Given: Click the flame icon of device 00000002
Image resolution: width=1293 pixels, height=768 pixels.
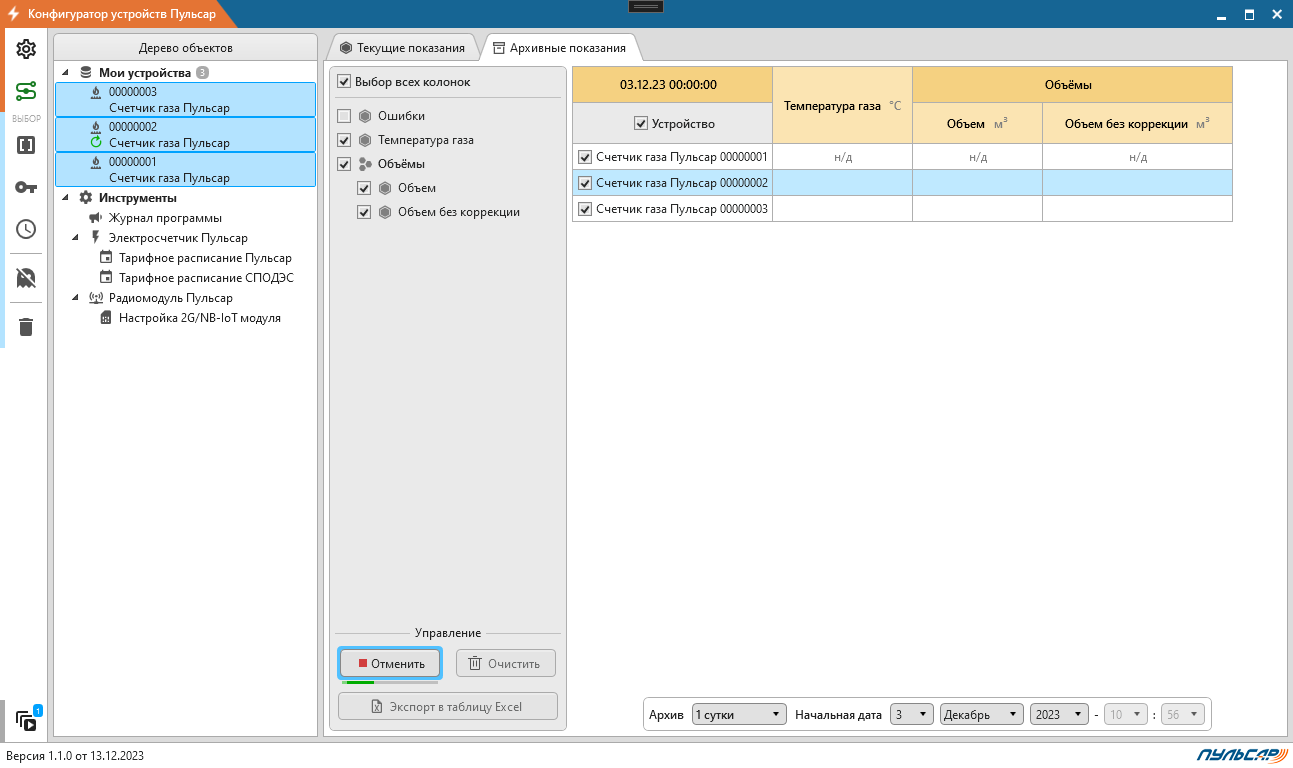Looking at the screenshot, I should tap(96, 127).
